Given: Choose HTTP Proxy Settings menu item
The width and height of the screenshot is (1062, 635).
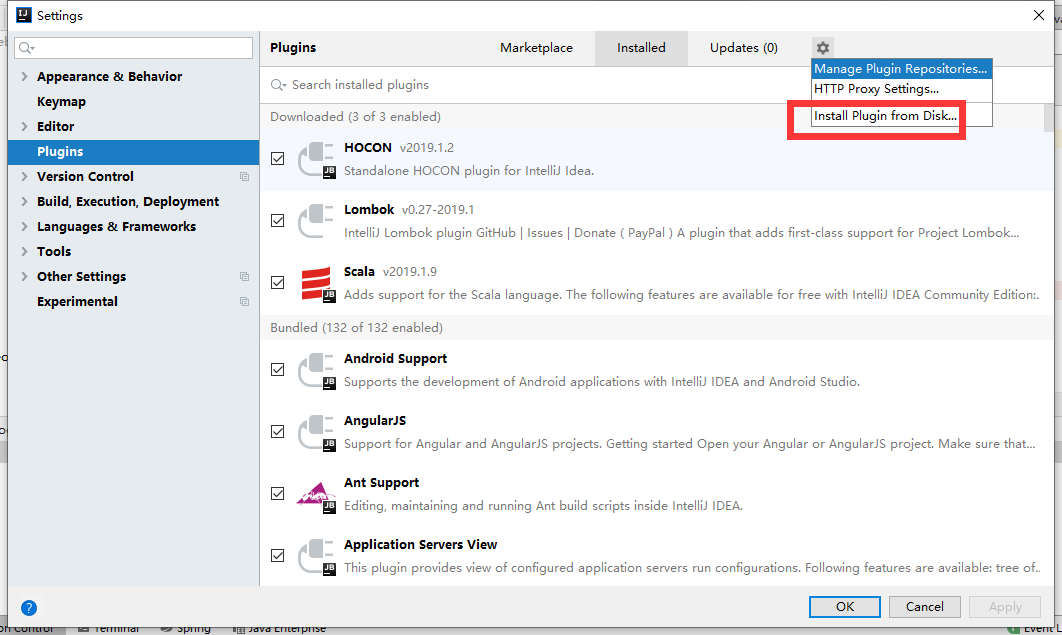Looking at the screenshot, I should (x=901, y=89).
